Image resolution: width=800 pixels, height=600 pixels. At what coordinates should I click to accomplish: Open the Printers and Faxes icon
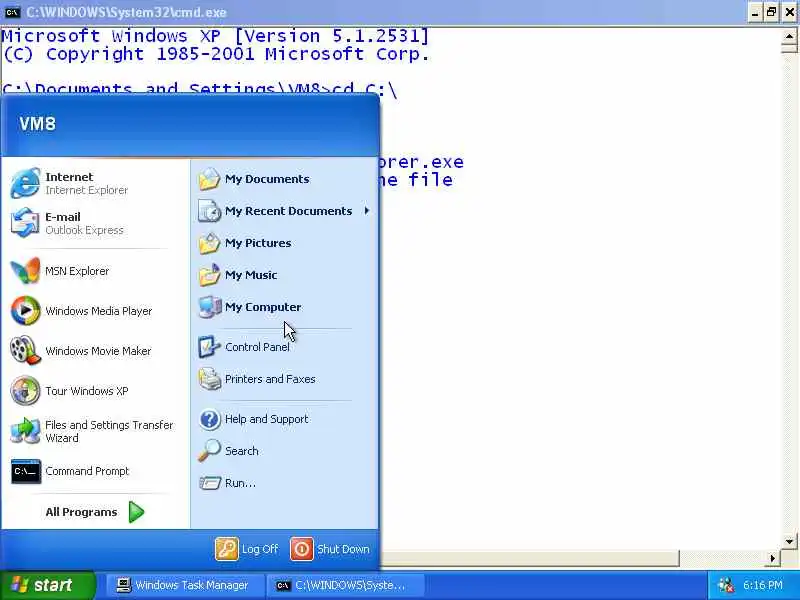coord(209,379)
